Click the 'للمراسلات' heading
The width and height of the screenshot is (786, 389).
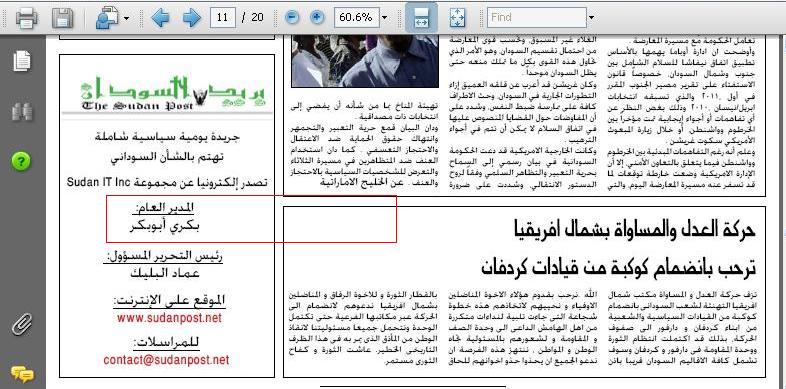166,342
